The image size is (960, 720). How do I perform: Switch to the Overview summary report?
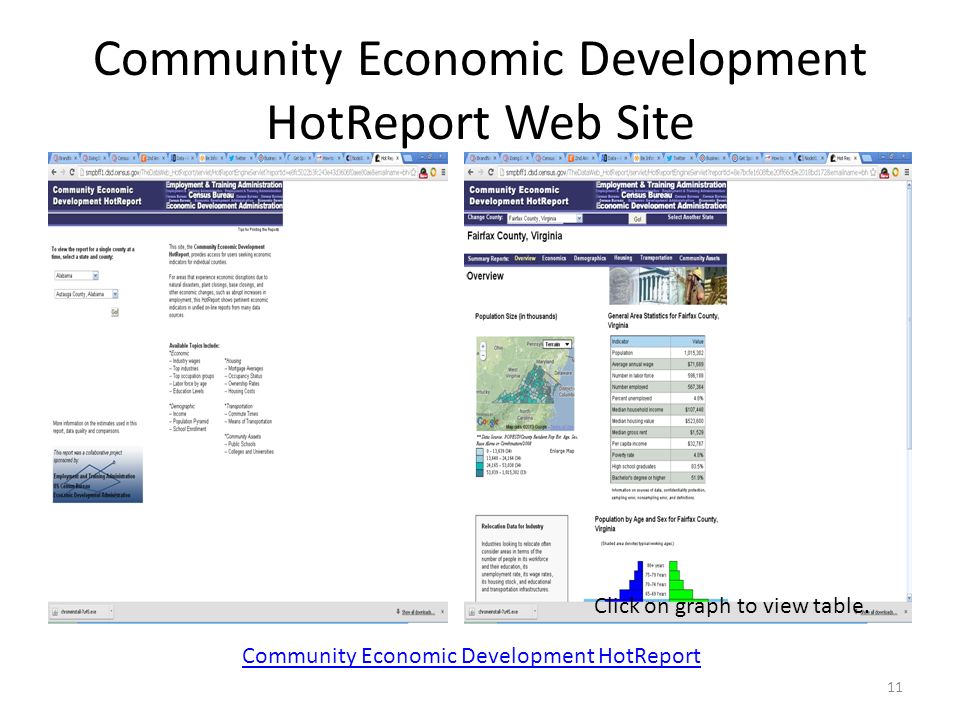pos(525,258)
